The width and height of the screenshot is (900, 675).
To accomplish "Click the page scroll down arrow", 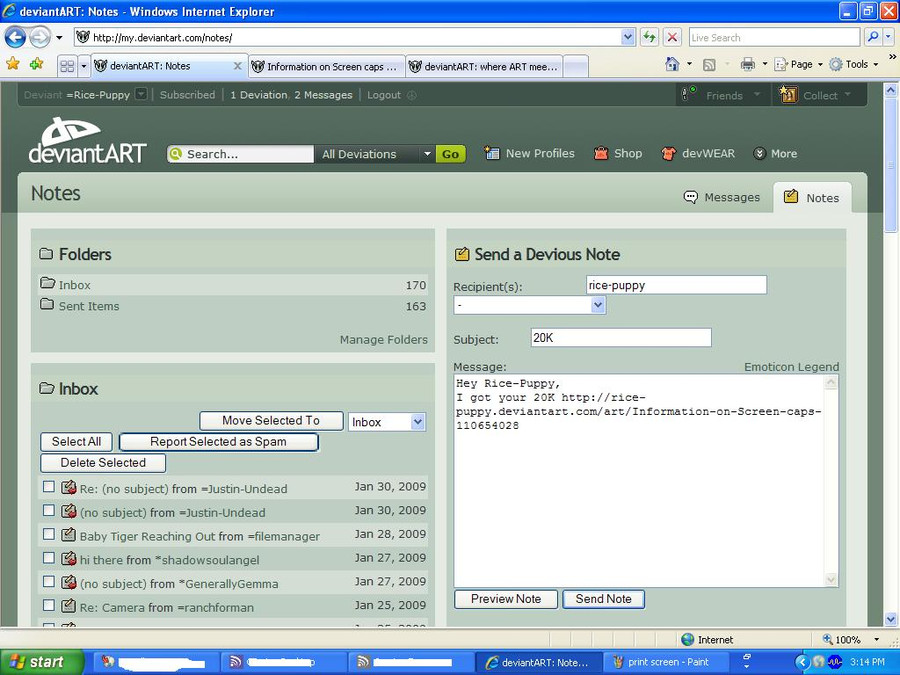I will [890, 619].
